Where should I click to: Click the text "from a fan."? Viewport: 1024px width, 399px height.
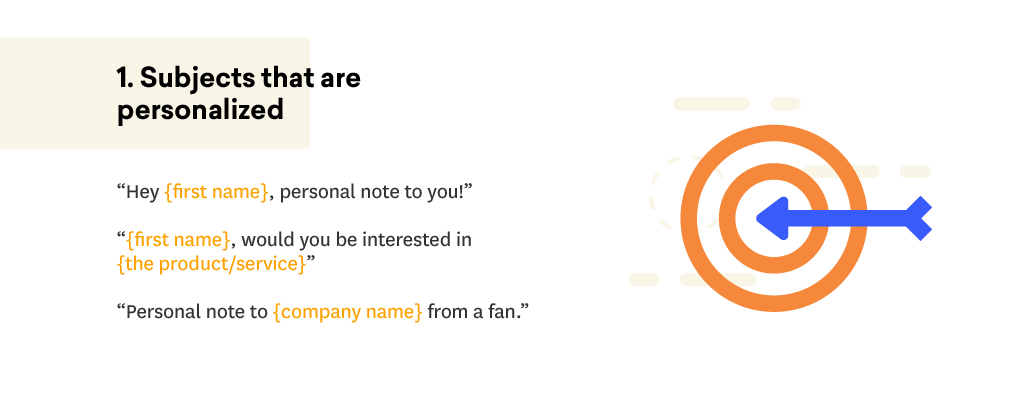pyautogui.click(x=477, y=311)
